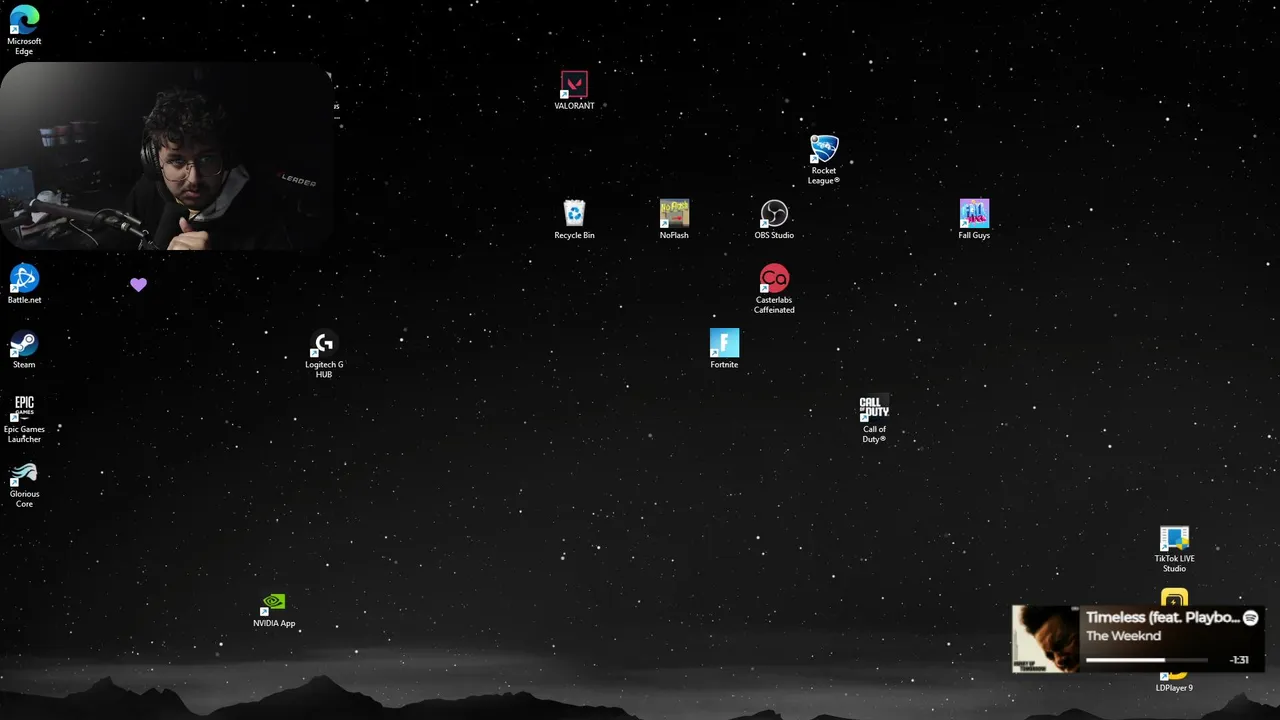
Task: Launch VALORANT from the desktop
Action: 574,90
